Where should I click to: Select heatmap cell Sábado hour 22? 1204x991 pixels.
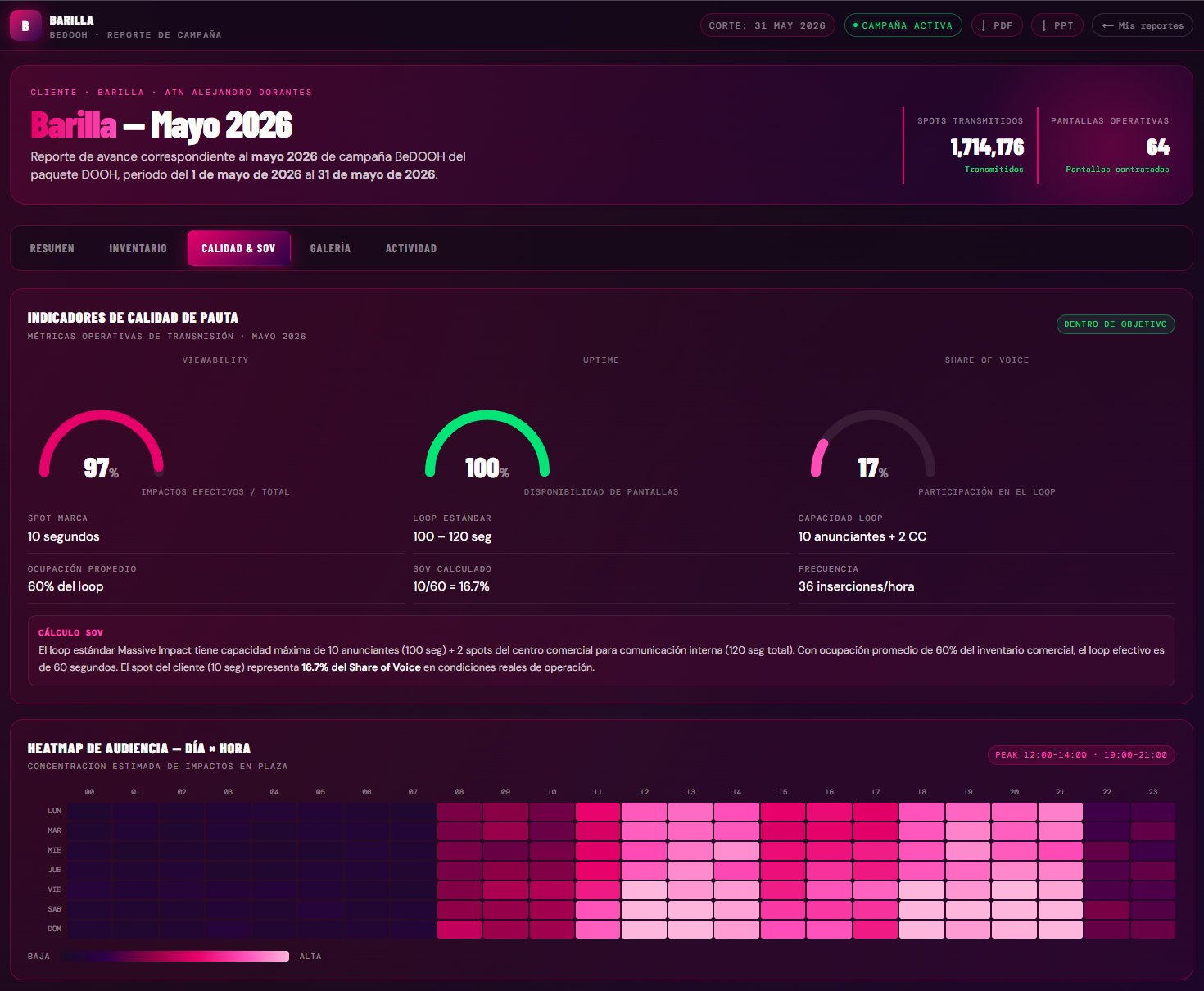tap(1107, 910)
